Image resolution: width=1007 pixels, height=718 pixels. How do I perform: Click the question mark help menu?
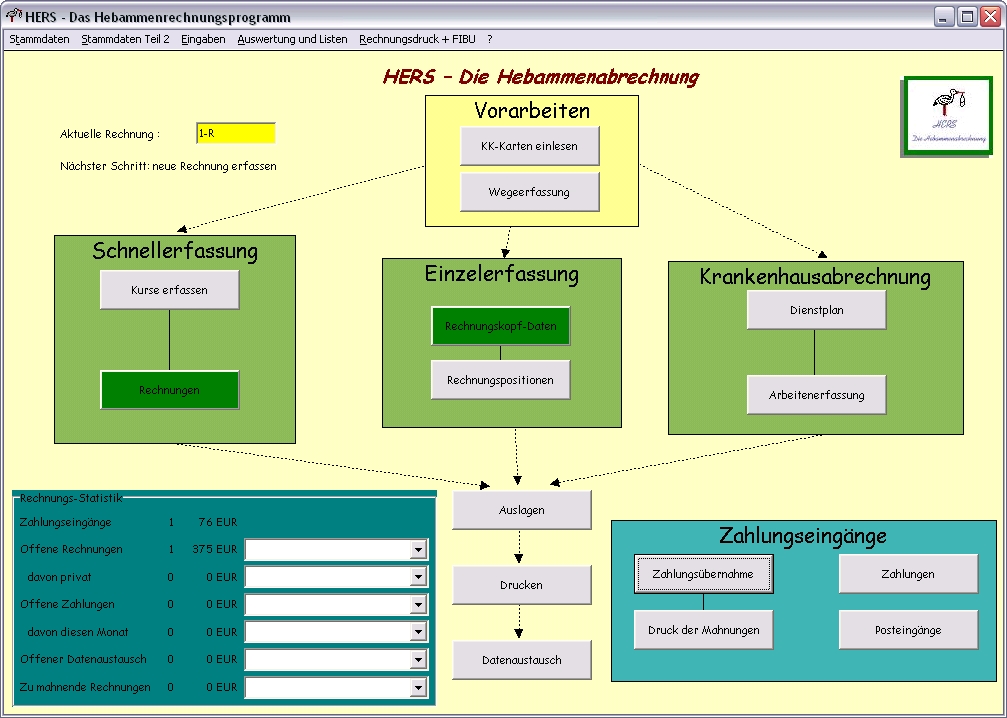pyautogui.click(x=490, y=39)
